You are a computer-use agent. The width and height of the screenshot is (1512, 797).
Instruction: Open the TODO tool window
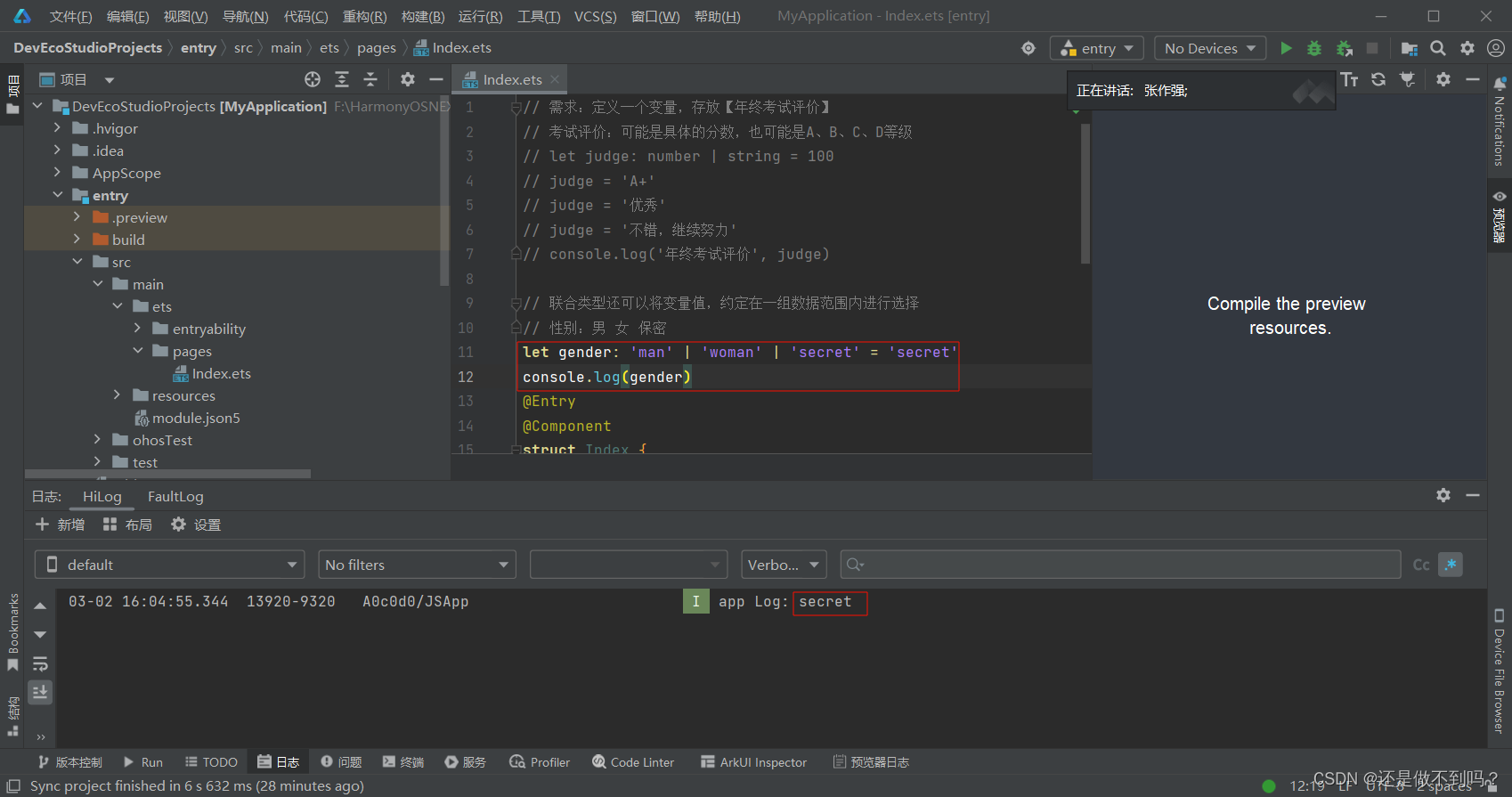[211, 762]
